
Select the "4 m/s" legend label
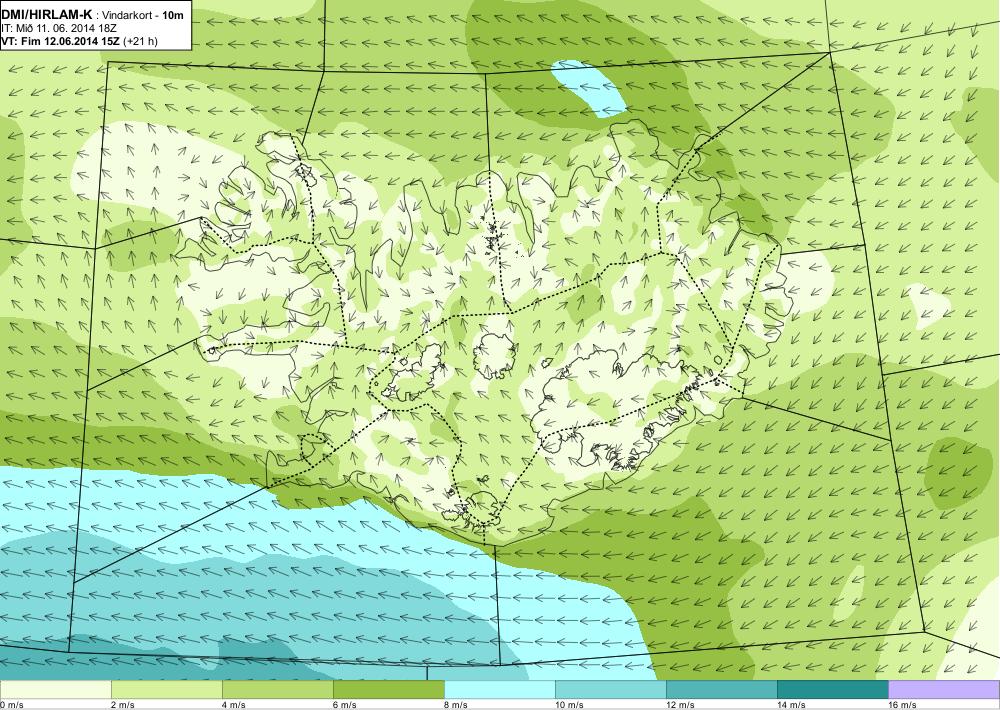234,705
